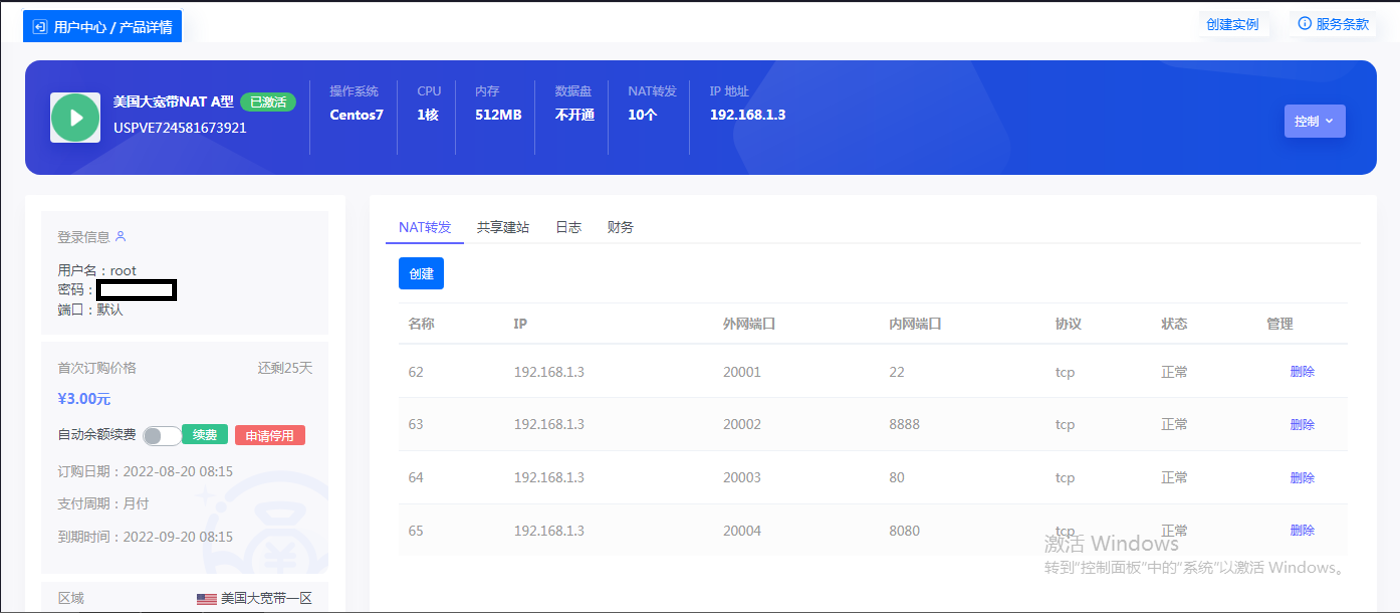The width and height of the screenshot is (1400, 613).
Task: Open the 共享建站 tab
Action: pos(503,227)
